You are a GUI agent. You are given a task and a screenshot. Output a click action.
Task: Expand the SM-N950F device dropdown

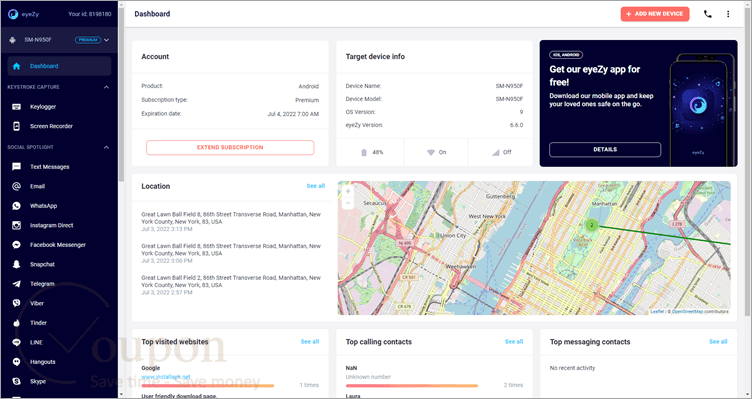click(x=106, y=40)
